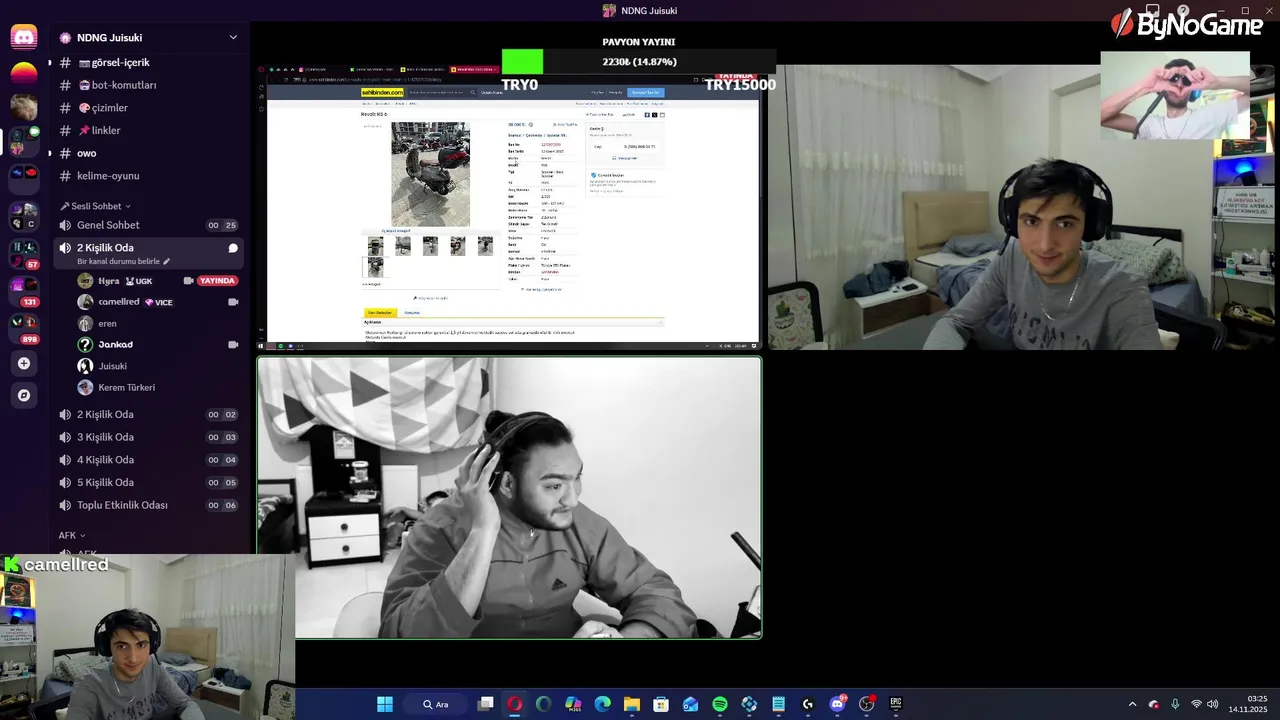Image resolution: width=1280 pixels, height=720 pixels.
Task: Edit channel status pencil icon
Action: pos(167,262)
